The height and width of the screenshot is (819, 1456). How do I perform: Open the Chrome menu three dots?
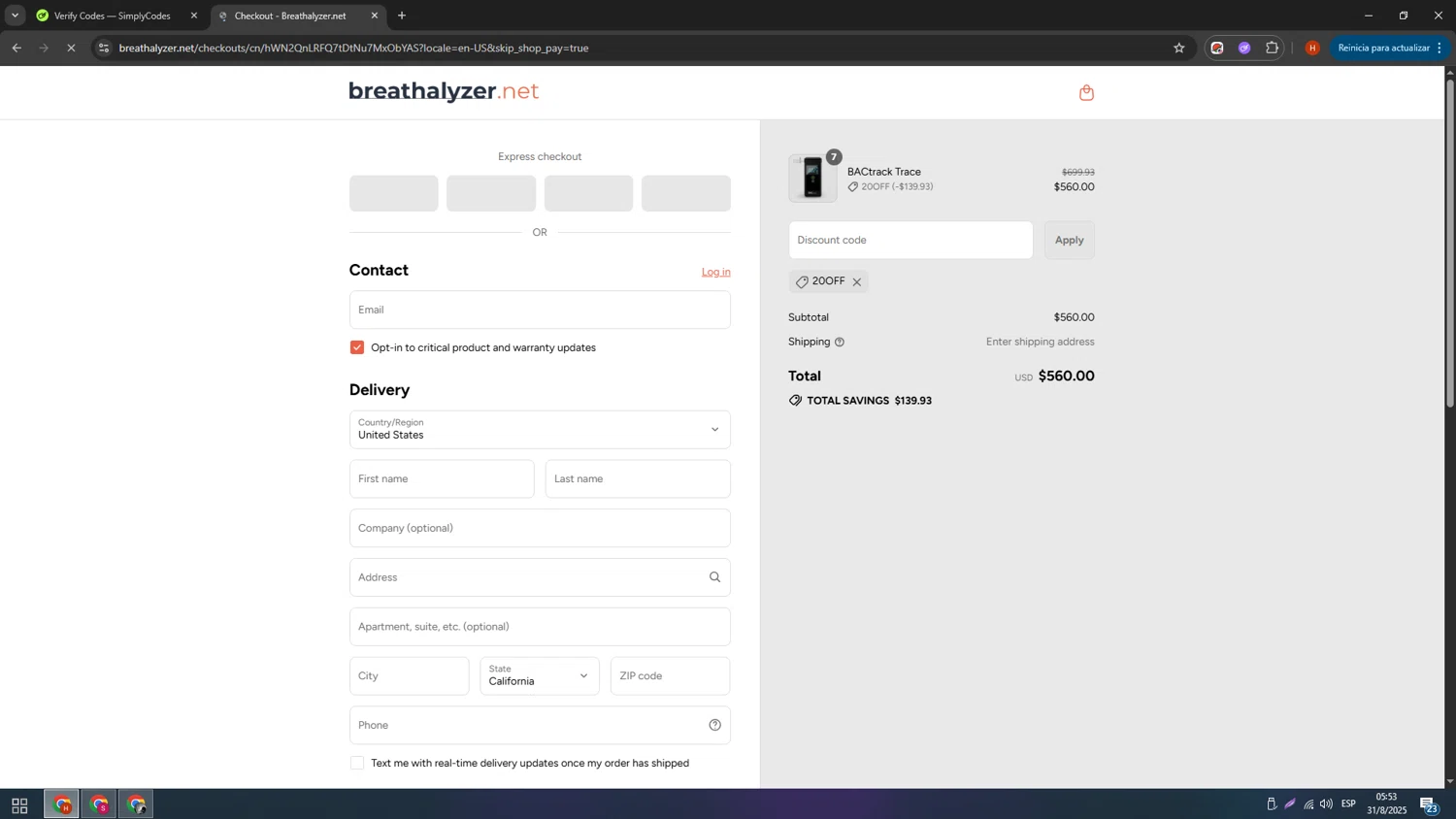click(x=1439, y=48)
